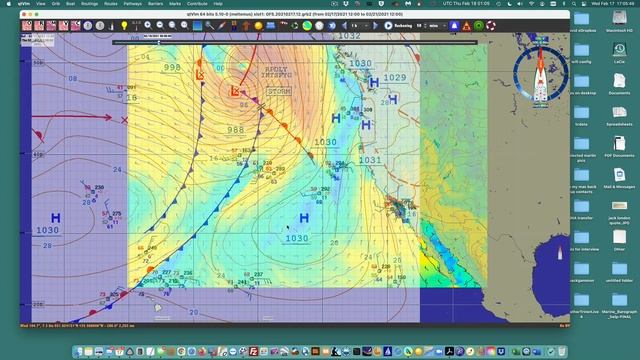Open the Routes menu
Viewport: 640px width, 360px height.
tap(111, 4)
